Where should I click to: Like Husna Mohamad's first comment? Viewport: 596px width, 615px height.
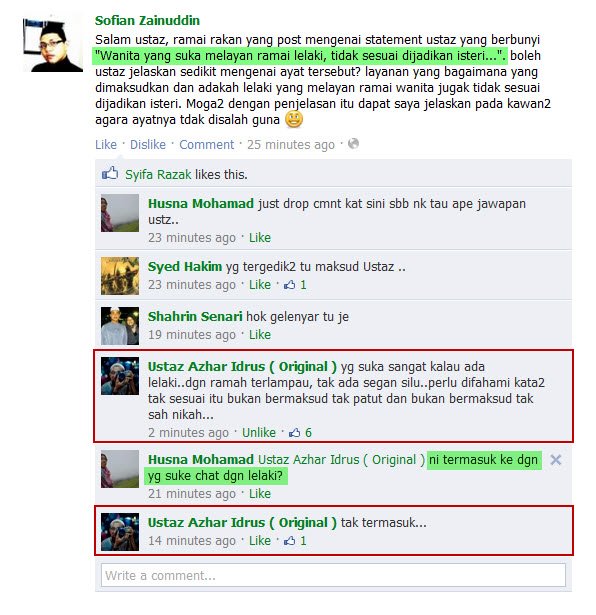point(260,238)
